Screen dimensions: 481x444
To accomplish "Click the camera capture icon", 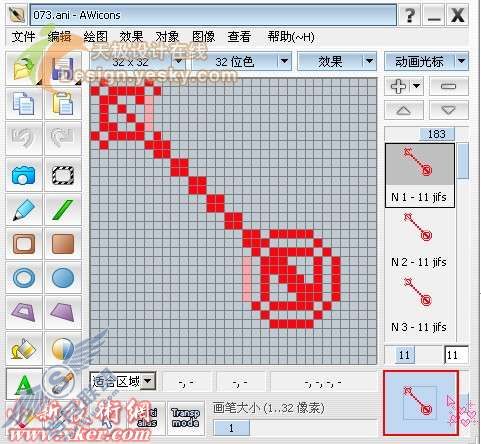I will (24, 175).
